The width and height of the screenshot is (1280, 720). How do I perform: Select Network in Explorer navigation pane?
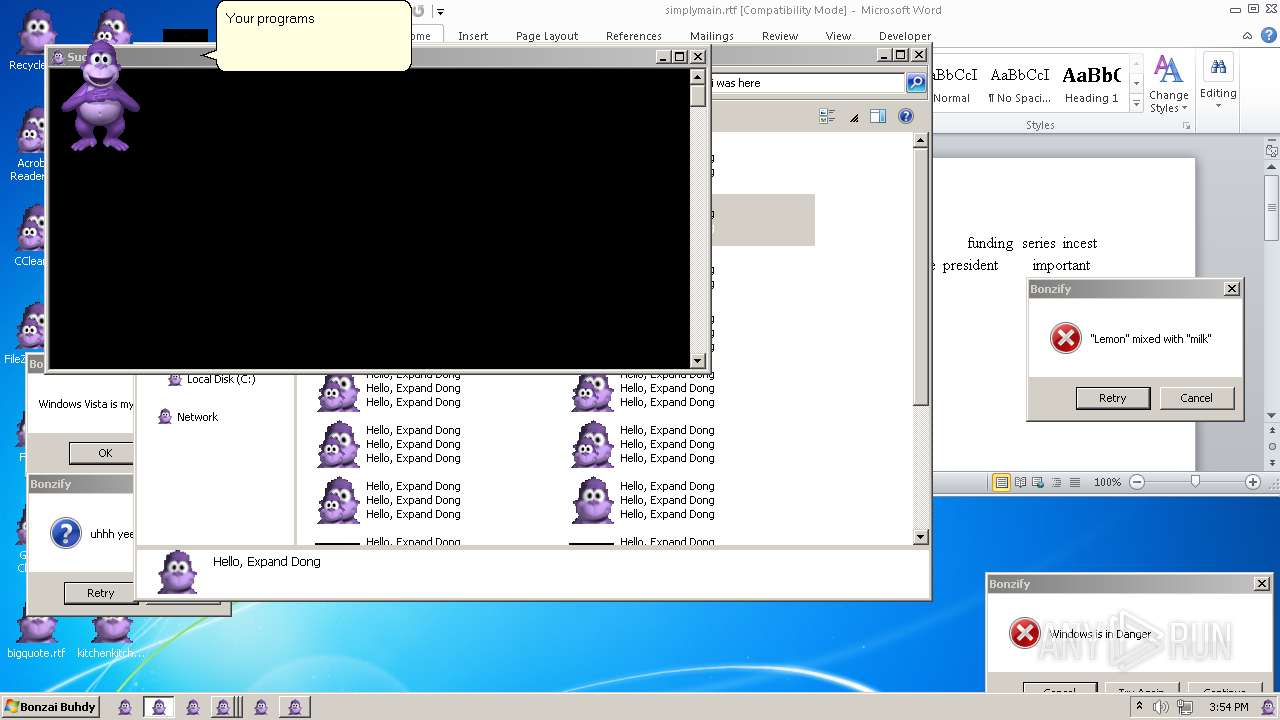pos(188,417)
